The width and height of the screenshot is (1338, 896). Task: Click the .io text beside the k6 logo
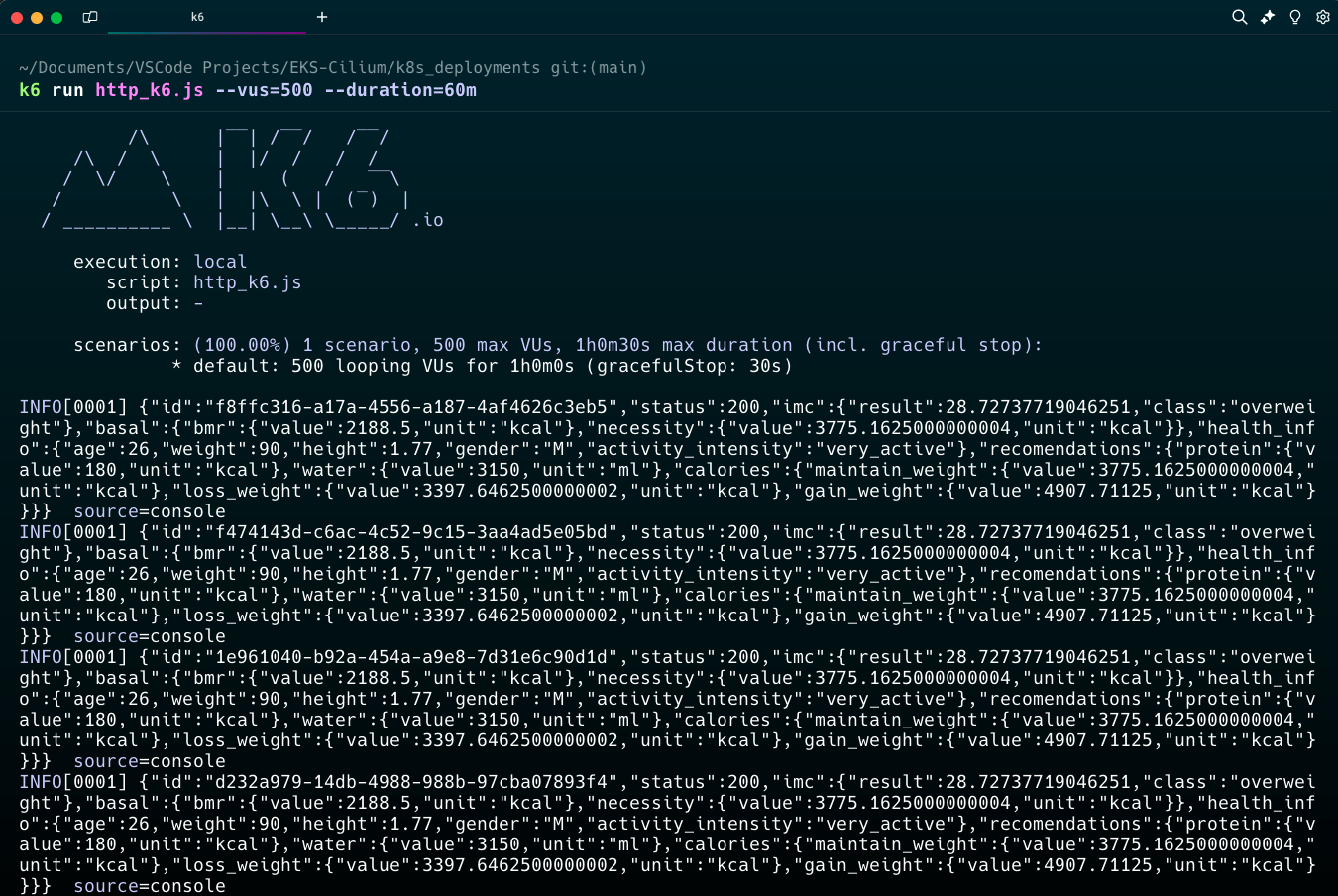click(428, 220)
